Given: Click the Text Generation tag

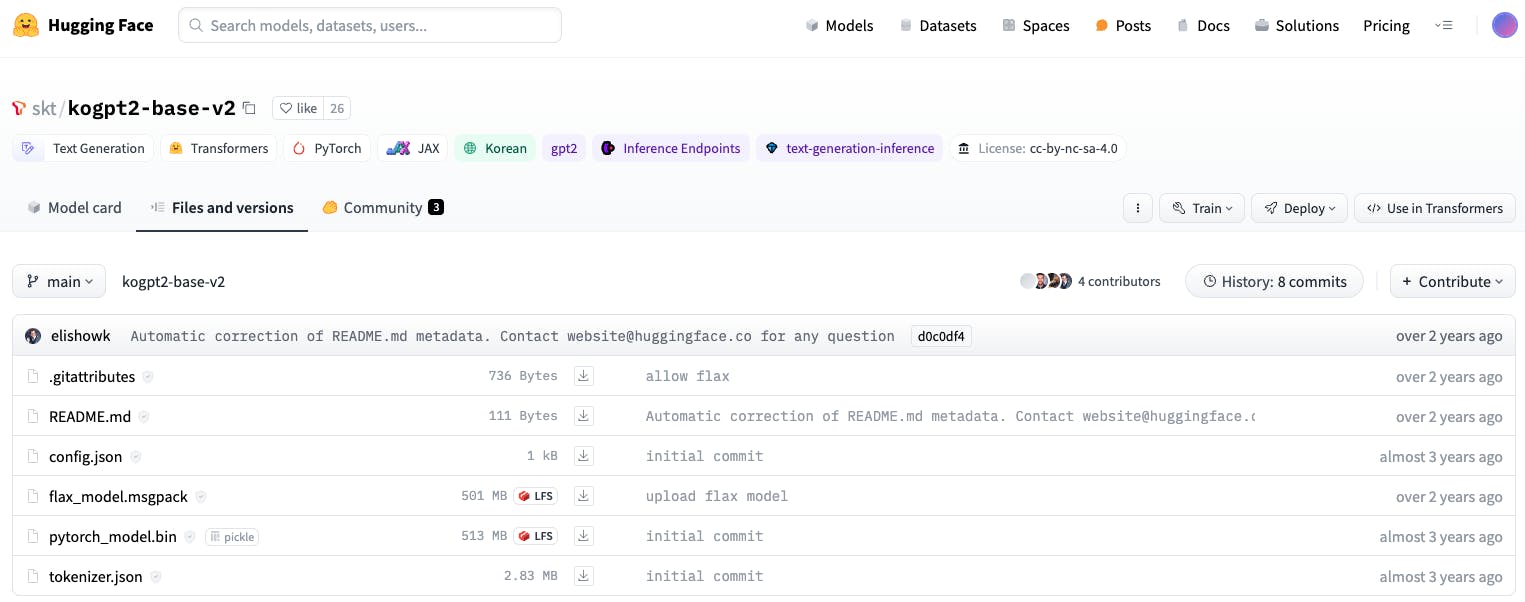Looking at the screenshot, I should 84,148.
